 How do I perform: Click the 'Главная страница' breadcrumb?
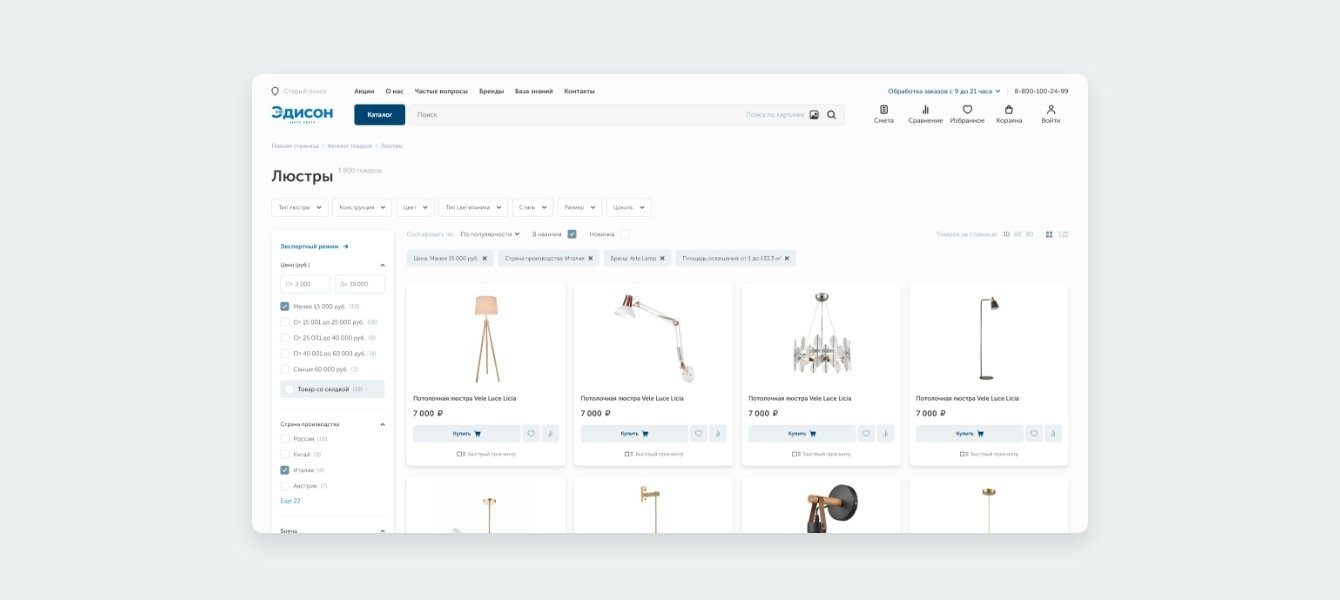point(295,146)
